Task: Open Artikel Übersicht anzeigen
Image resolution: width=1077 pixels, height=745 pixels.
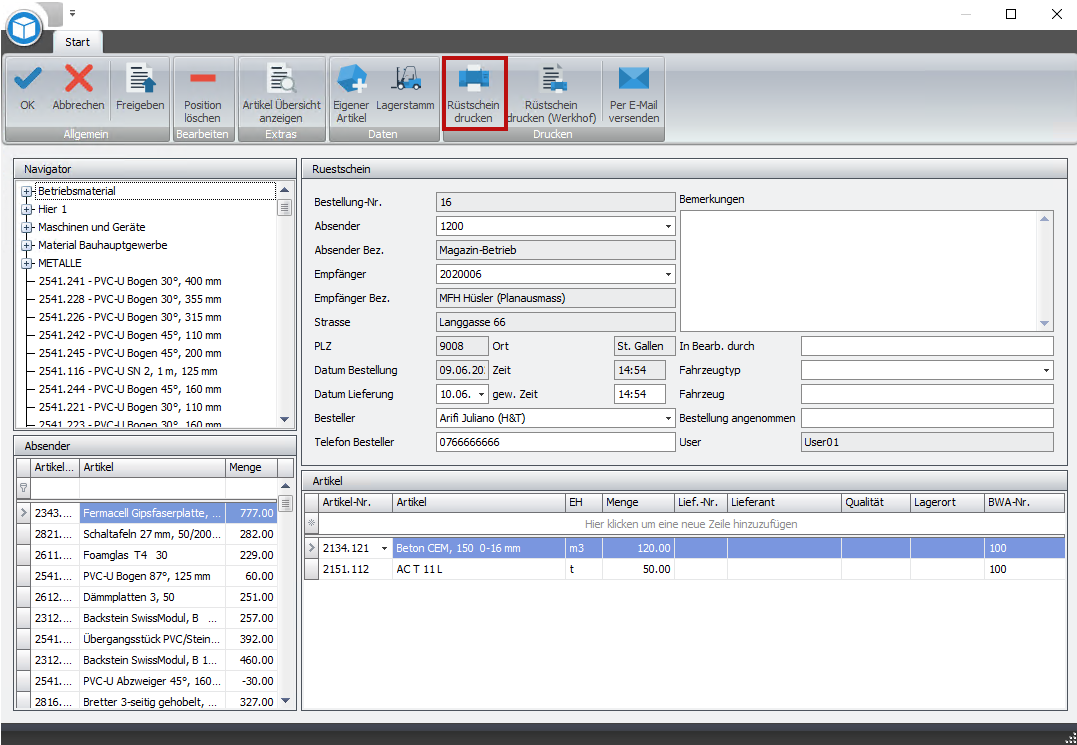Action: [x=281, y=93]
